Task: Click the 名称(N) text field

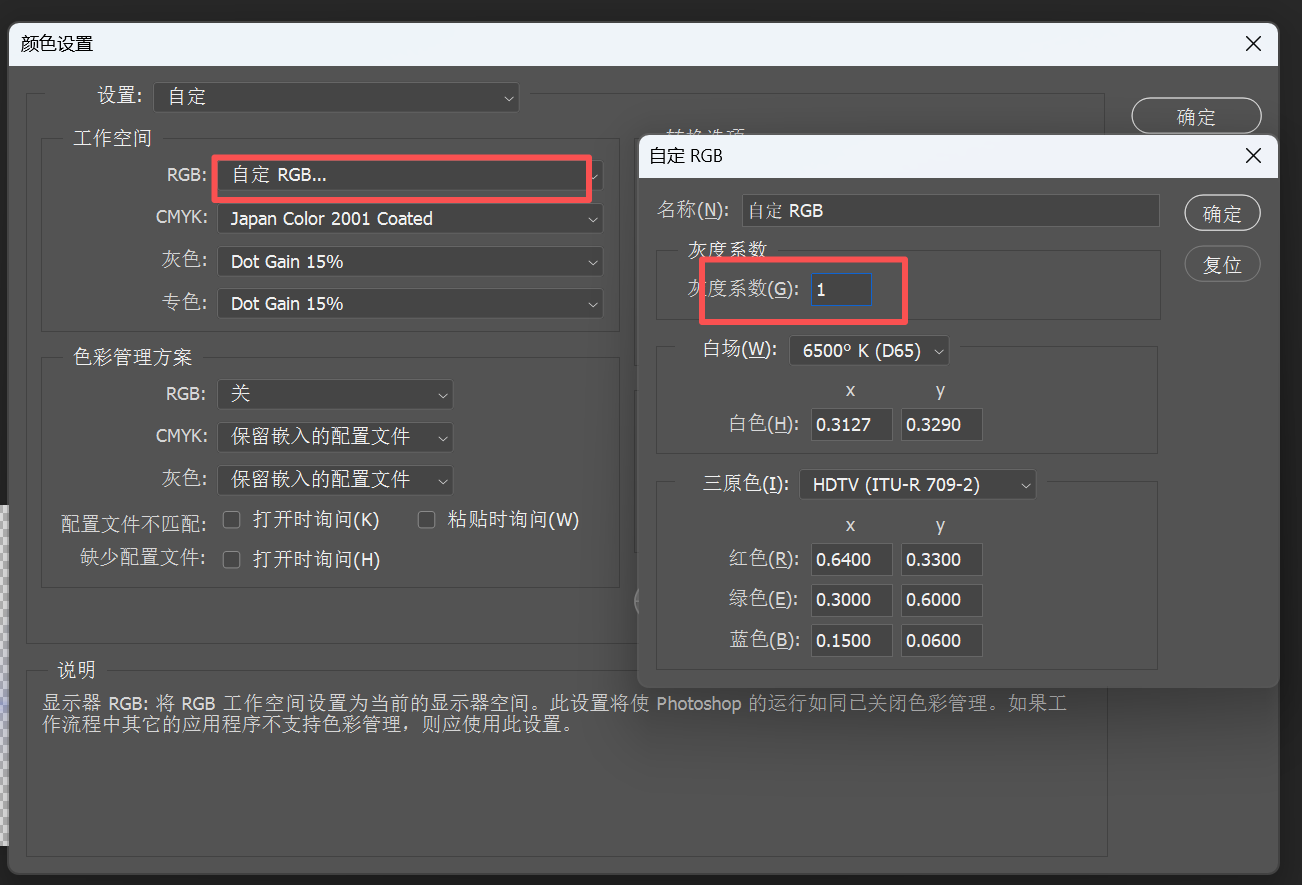Action: pos(950,211)
